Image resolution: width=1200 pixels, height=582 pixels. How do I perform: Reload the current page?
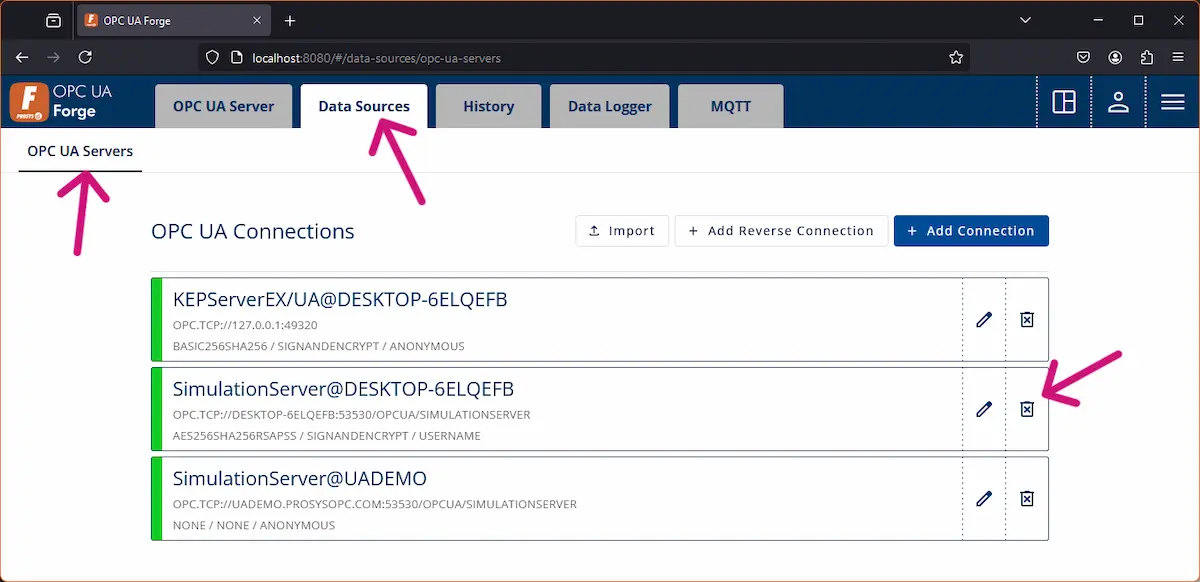pos(86,58)
